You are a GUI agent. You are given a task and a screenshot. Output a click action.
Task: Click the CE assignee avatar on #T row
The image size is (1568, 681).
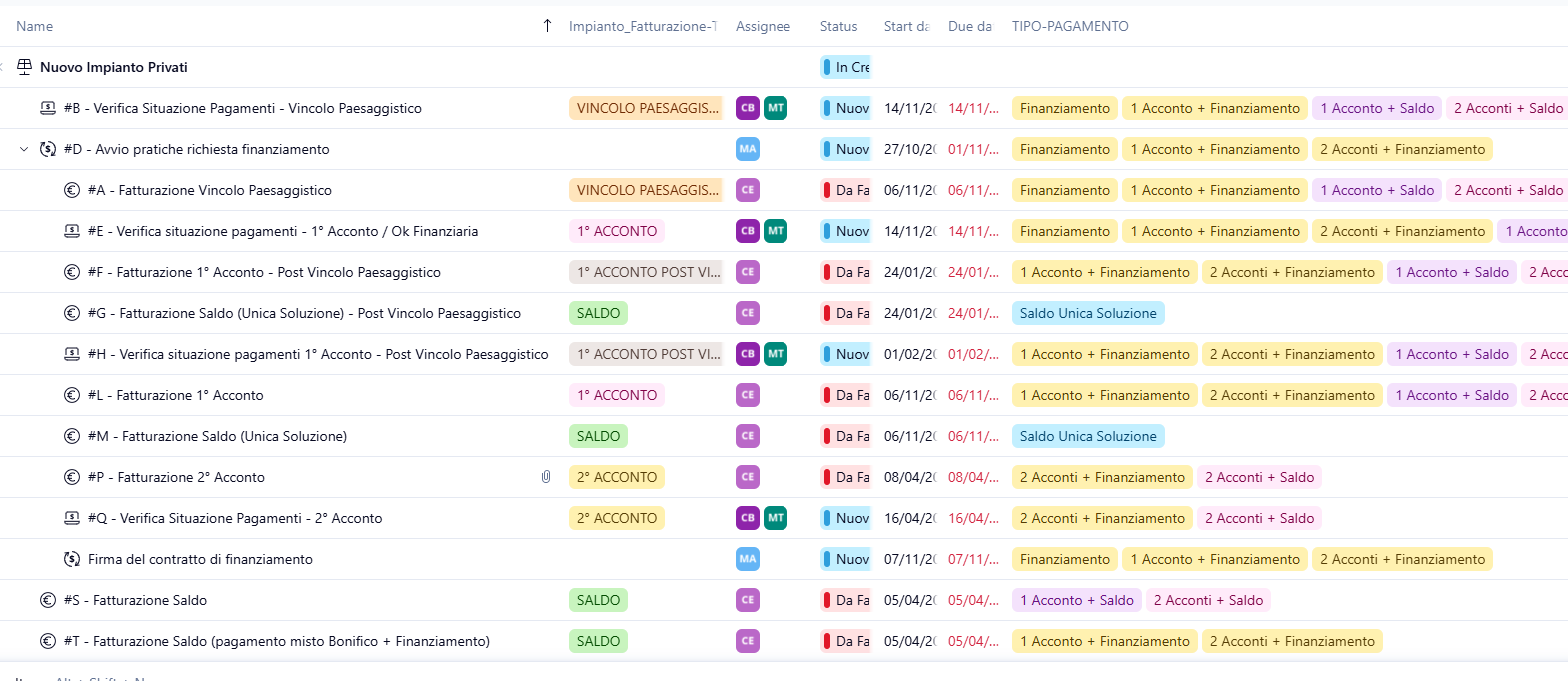click(747, 641)
